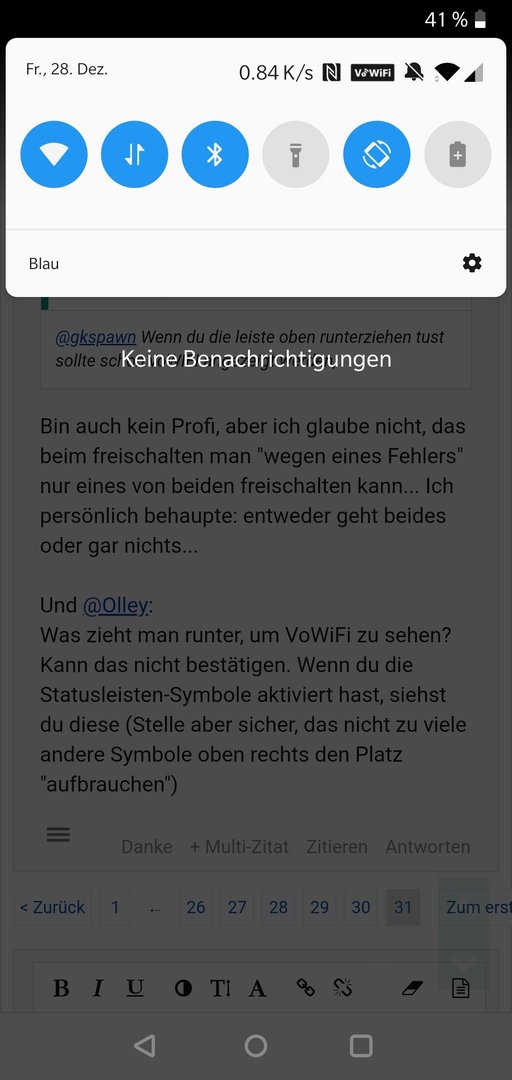Tap the remove link icon
This screenshot has height=1080, width=512.
pos(342,988)
